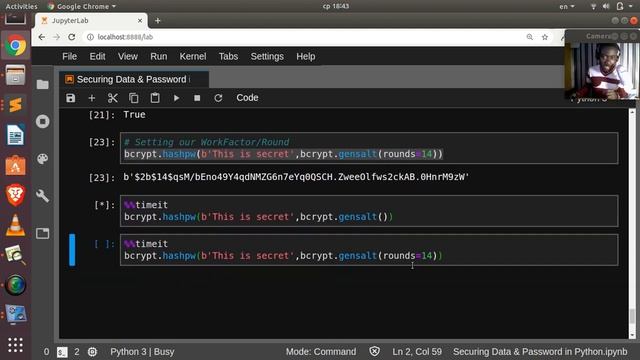Open Ubuntu Software from the dock

tap(16, 165)
